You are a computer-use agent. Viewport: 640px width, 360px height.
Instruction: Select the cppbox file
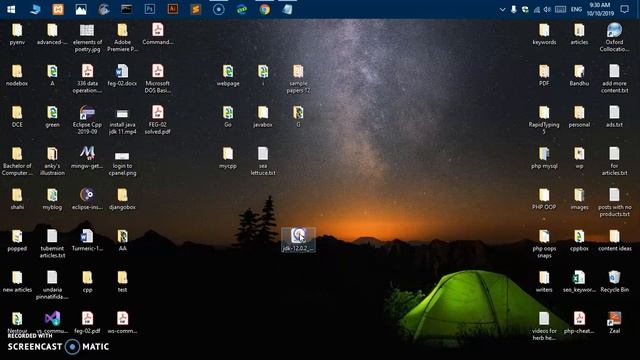[579, 240]
